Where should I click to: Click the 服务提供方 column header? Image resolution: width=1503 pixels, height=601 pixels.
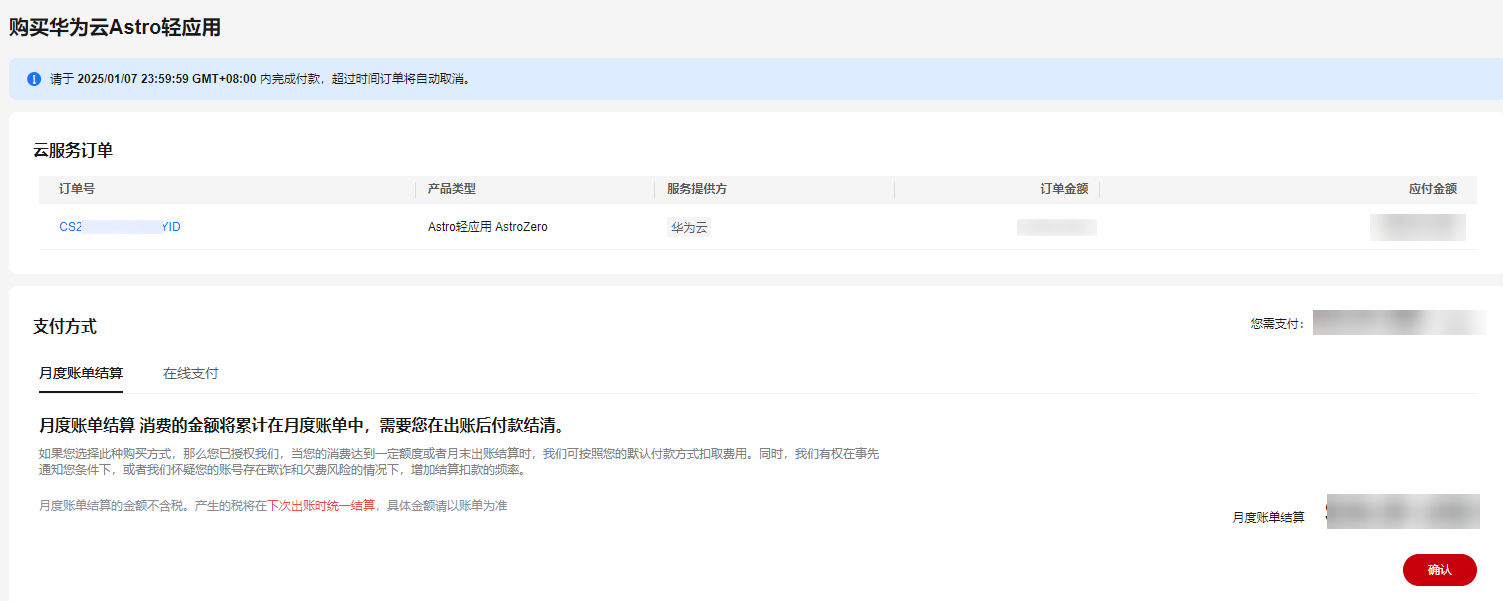point(697,189)
